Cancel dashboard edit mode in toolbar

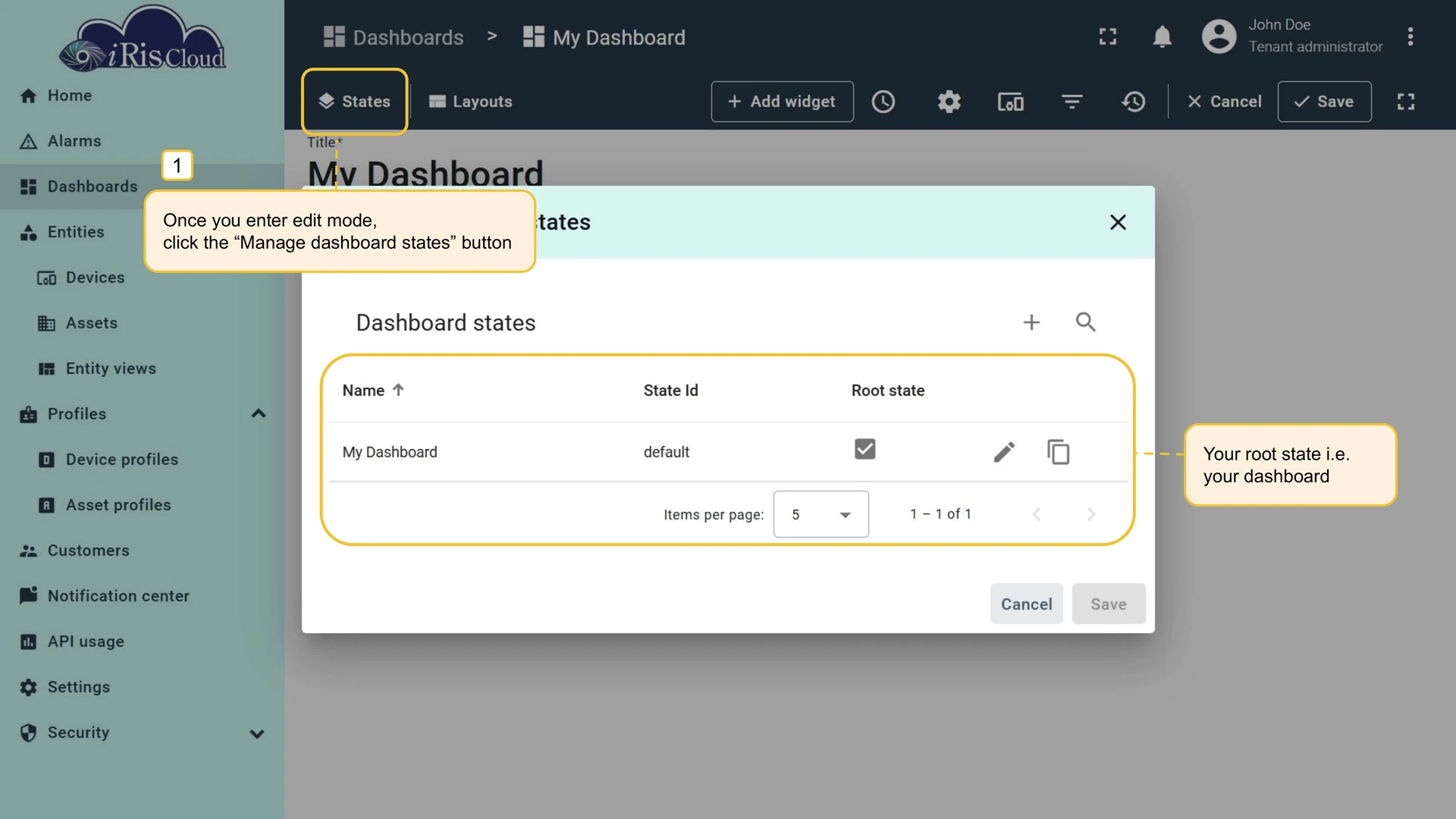tap(1224, 102)
